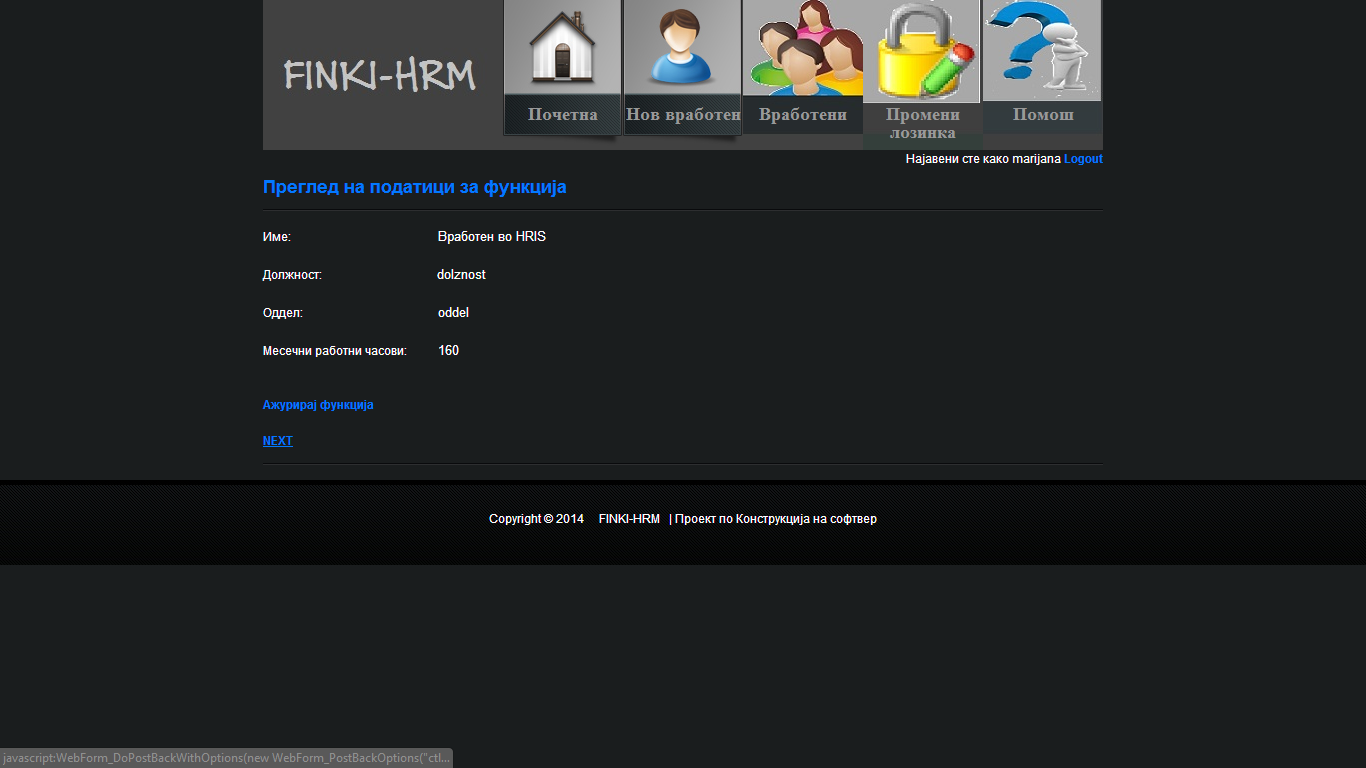Log out using the Logout link
This screenshot has width=1366, height=768.
(1083, 159)
